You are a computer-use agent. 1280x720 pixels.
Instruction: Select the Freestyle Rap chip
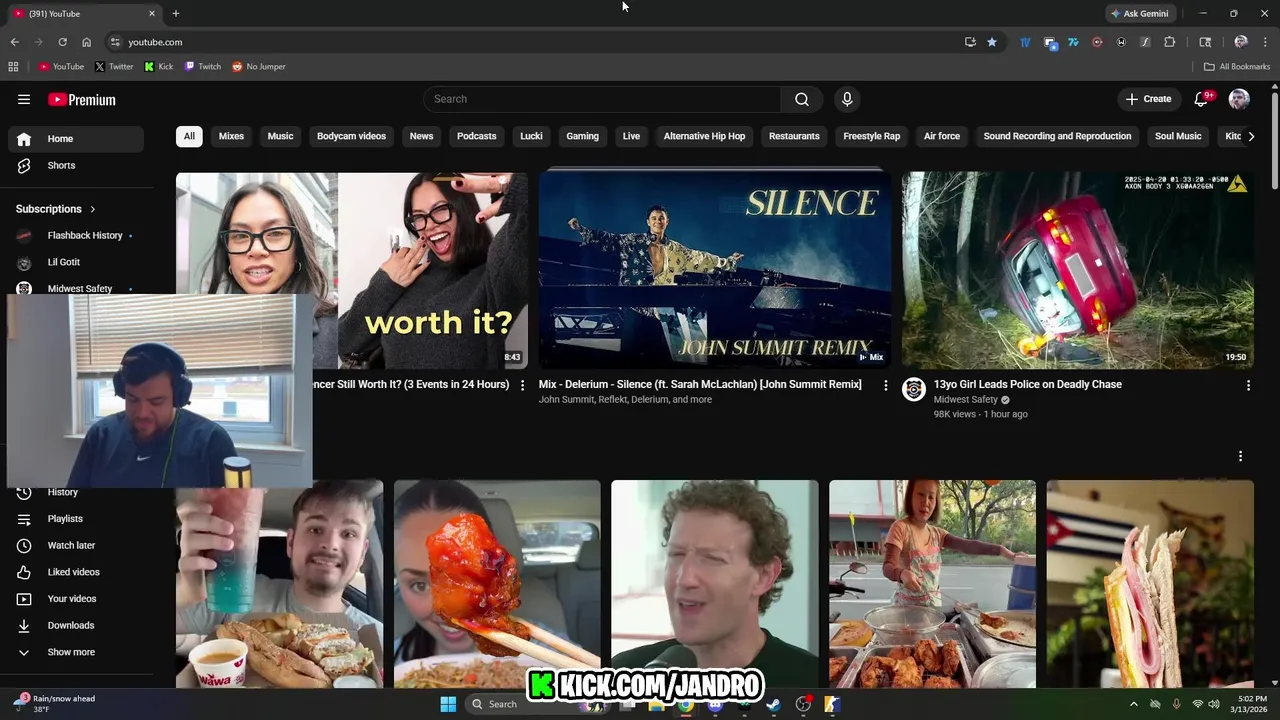click(871, 136)
